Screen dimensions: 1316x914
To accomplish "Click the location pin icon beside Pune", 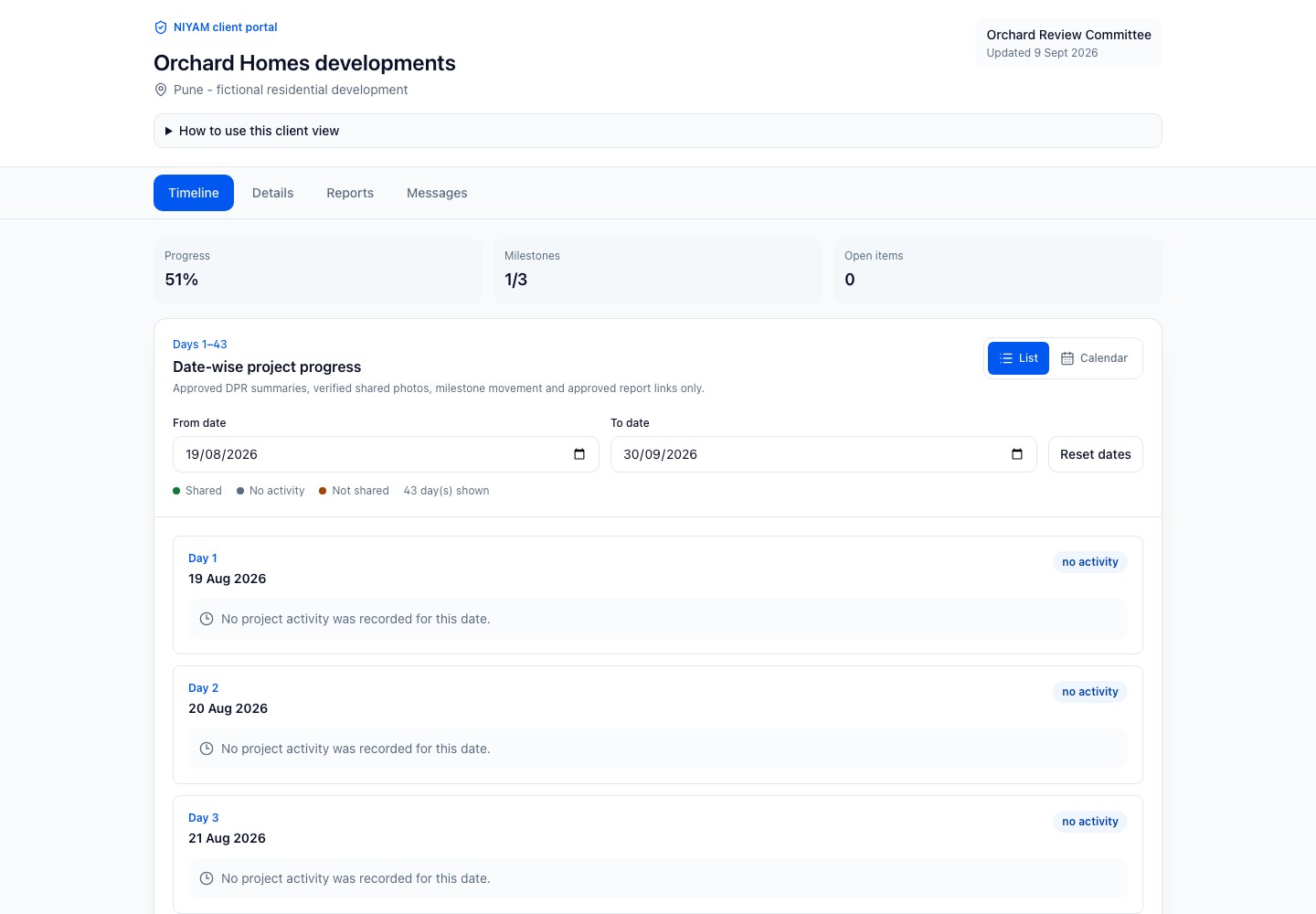I will click(161, 90).
